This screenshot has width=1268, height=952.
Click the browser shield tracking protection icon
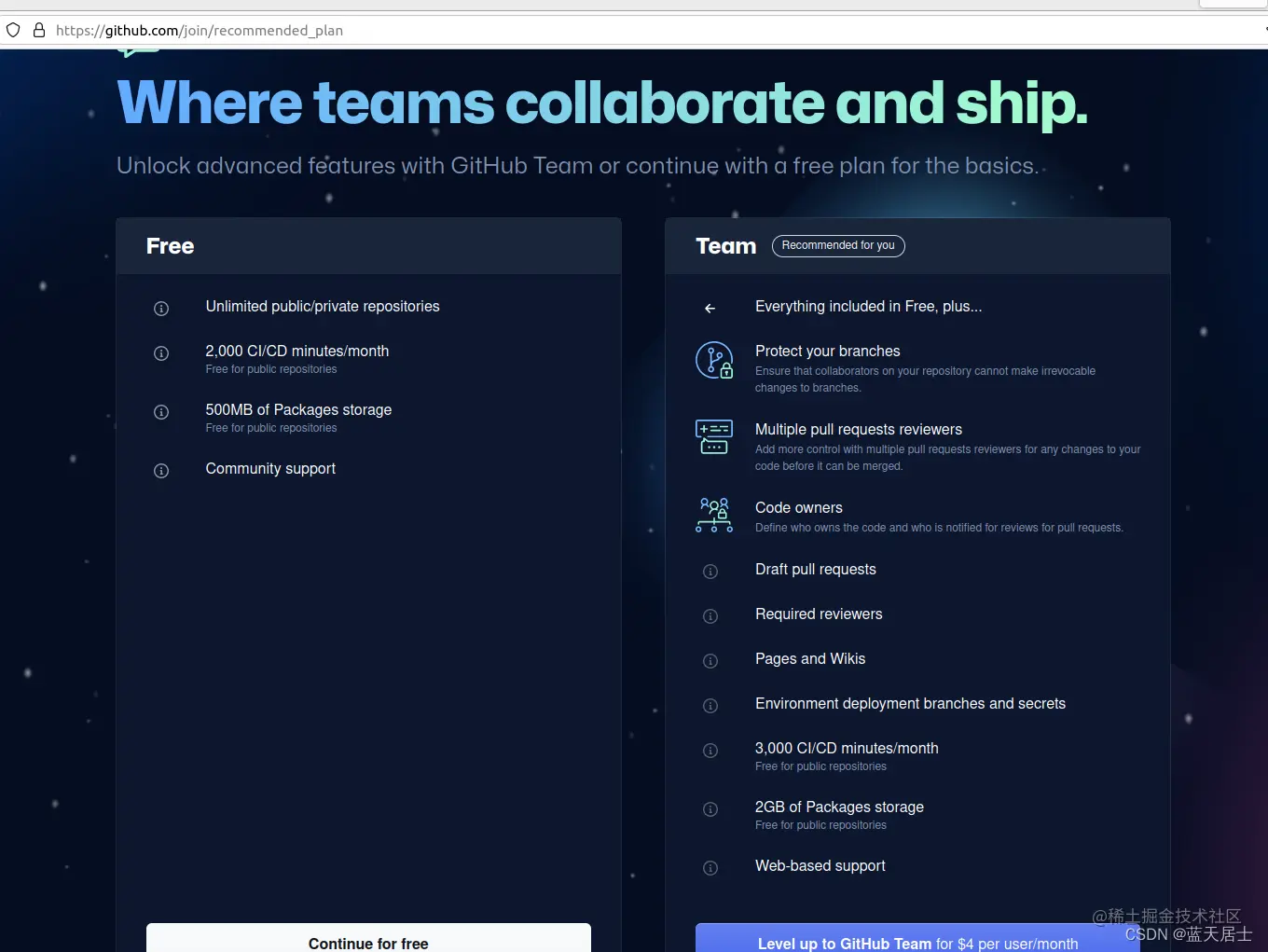(x=13, y=30)
